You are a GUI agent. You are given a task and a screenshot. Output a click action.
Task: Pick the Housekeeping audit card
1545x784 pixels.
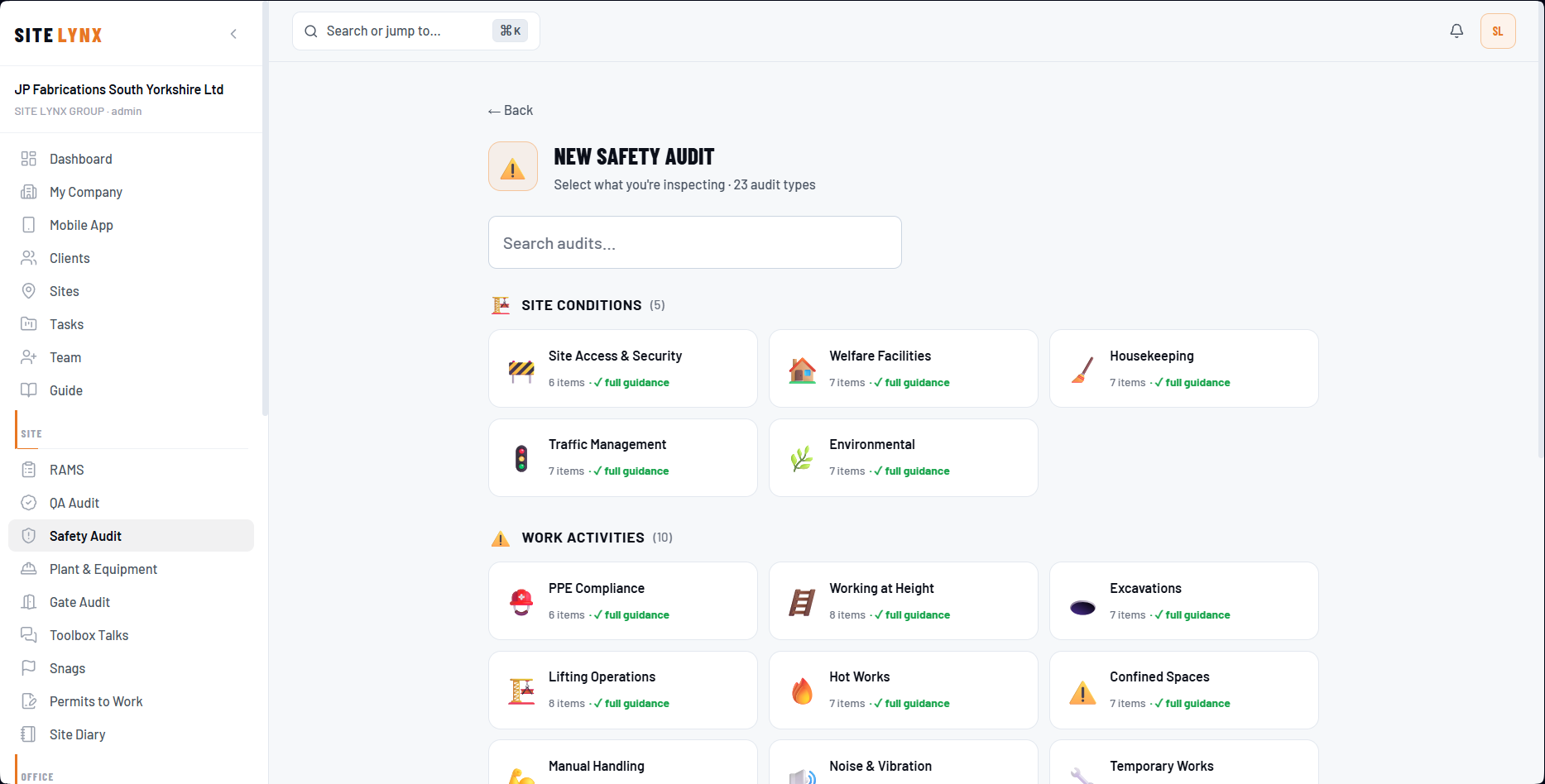click(x=1184, y=369)
